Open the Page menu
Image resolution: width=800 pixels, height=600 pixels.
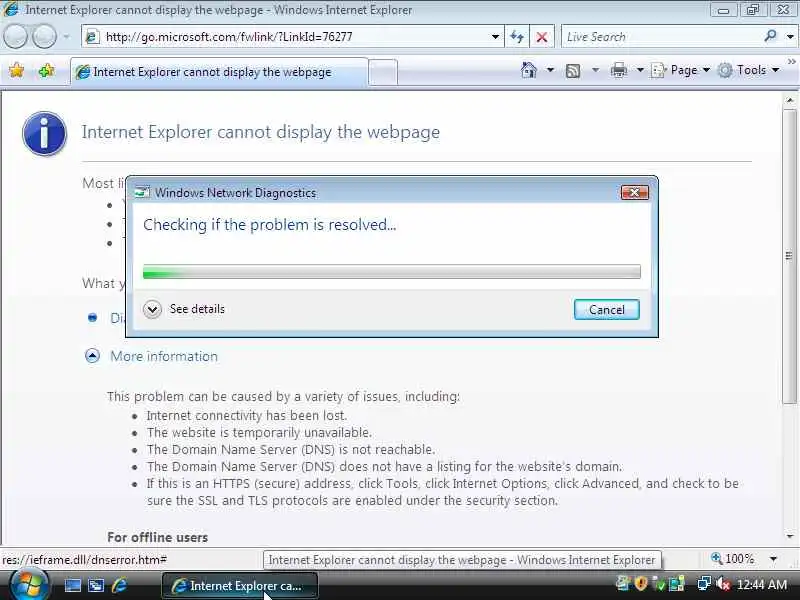pos(681,70)
